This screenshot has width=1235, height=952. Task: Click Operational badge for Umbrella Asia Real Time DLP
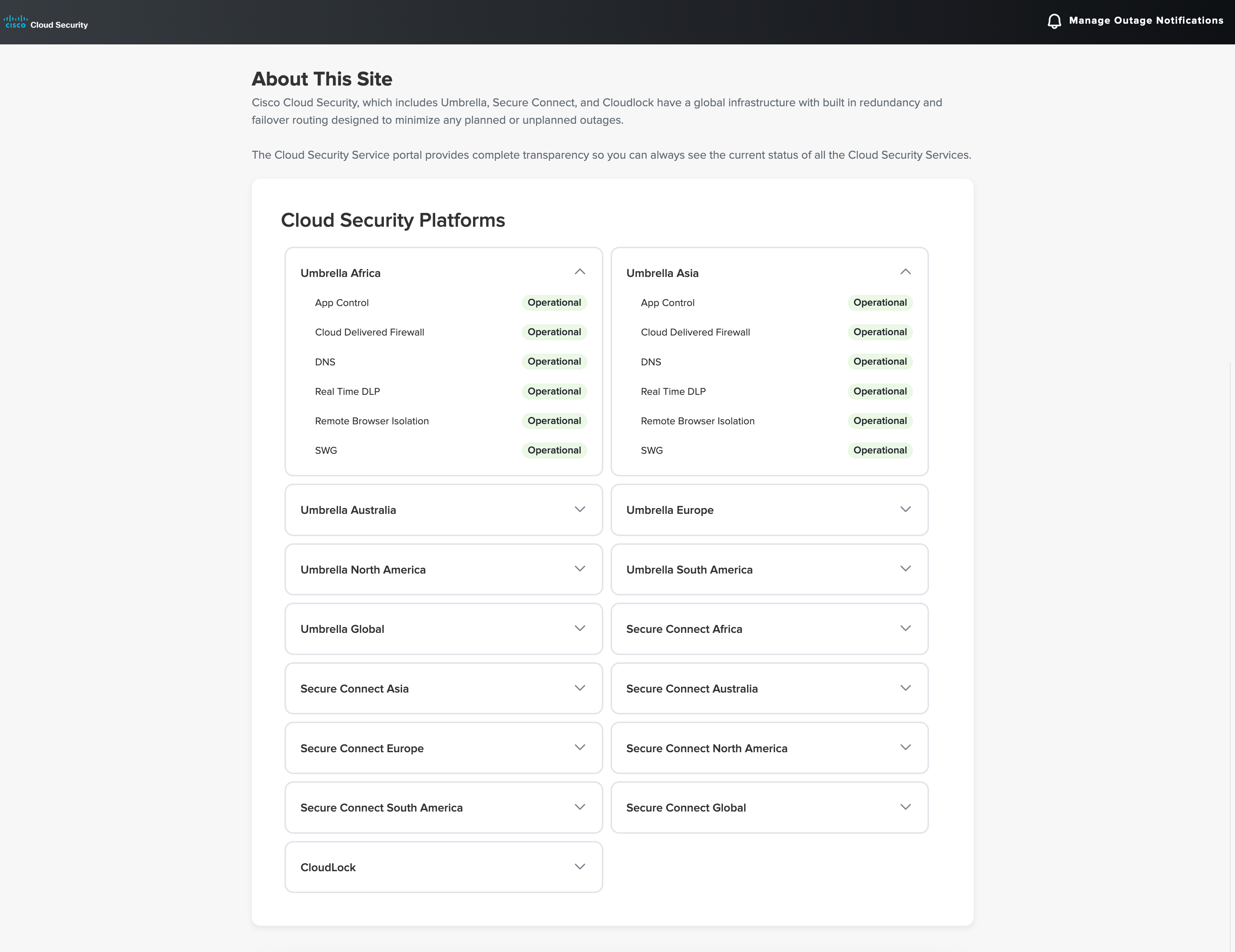tap(880, 392)
